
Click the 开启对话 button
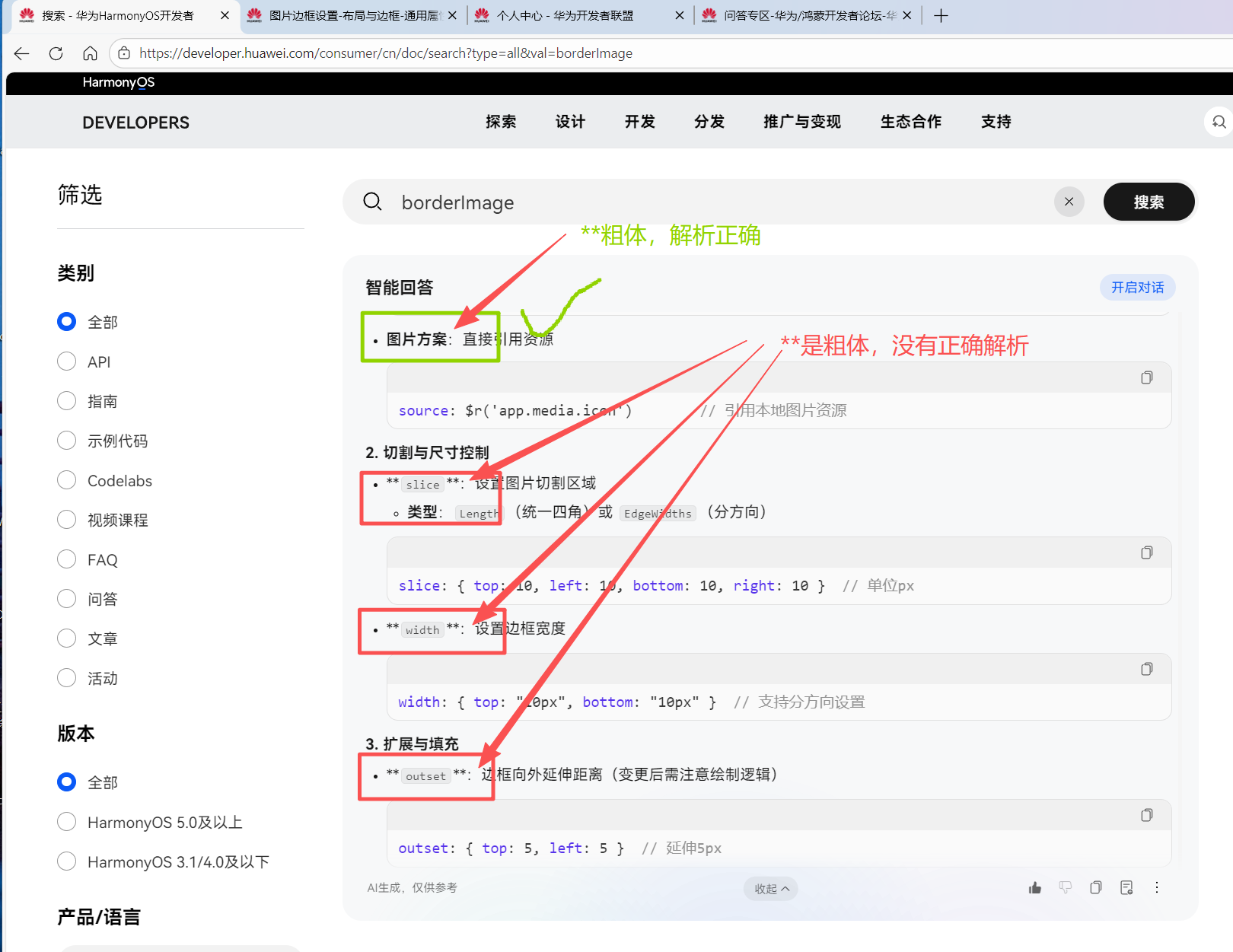point(1137,288)
